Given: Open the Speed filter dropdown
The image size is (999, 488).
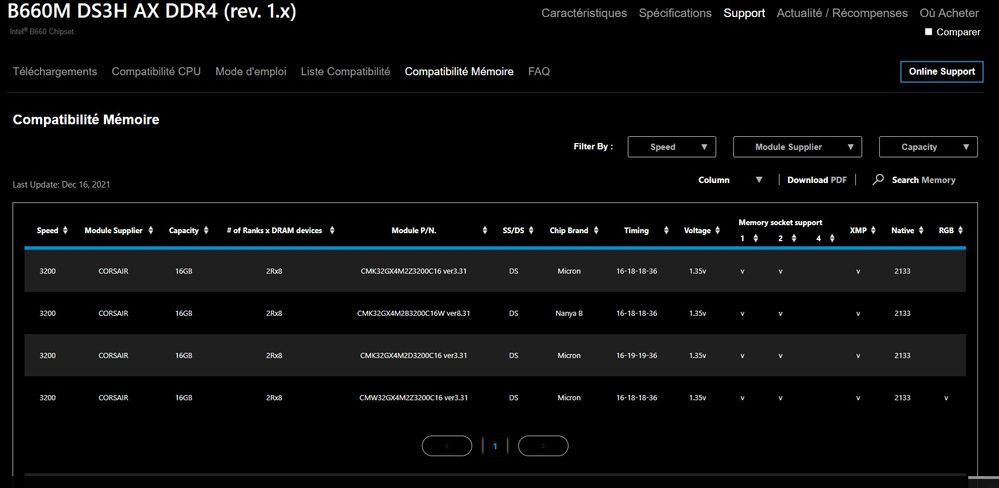Looking at the screenshot, I should tap(671, 147).
